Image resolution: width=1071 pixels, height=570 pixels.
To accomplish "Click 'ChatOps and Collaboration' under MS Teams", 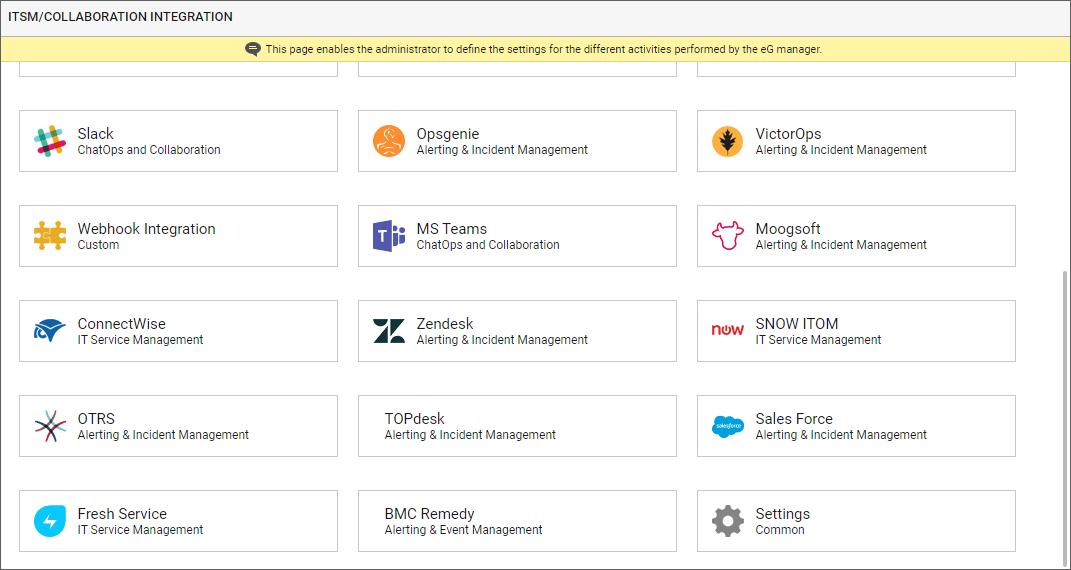I will coord(488,244).
